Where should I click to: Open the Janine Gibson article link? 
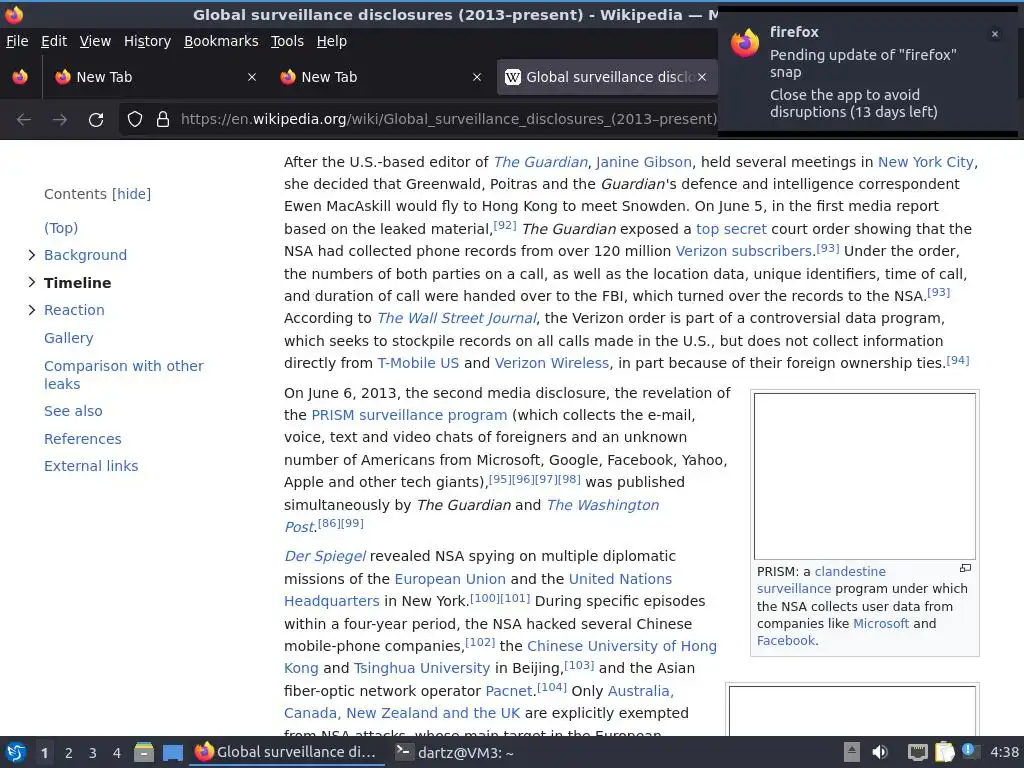[643, 162]
